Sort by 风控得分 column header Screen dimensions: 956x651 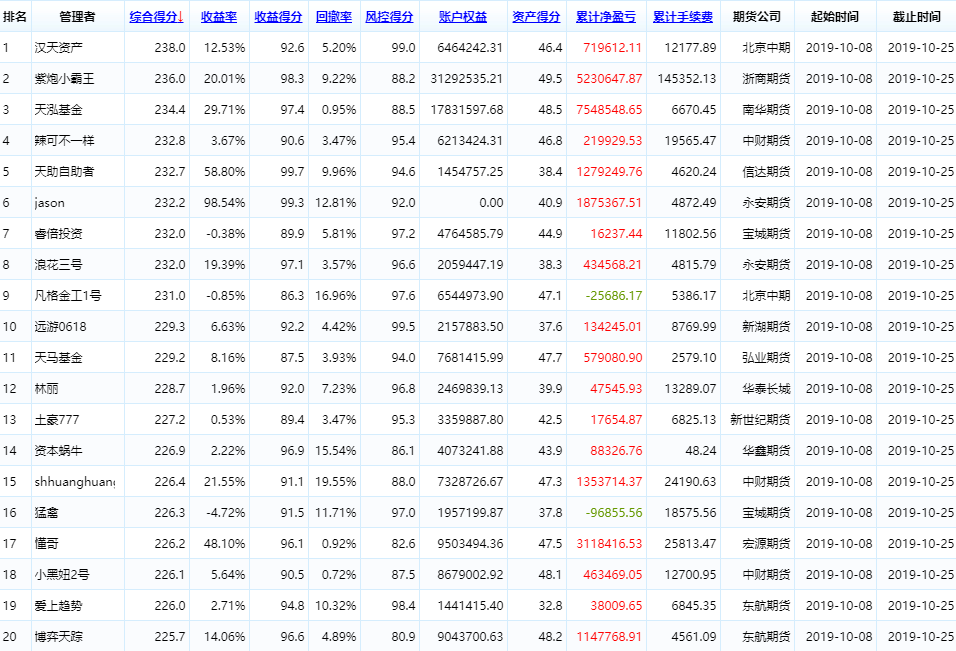(x=390, y=17)
